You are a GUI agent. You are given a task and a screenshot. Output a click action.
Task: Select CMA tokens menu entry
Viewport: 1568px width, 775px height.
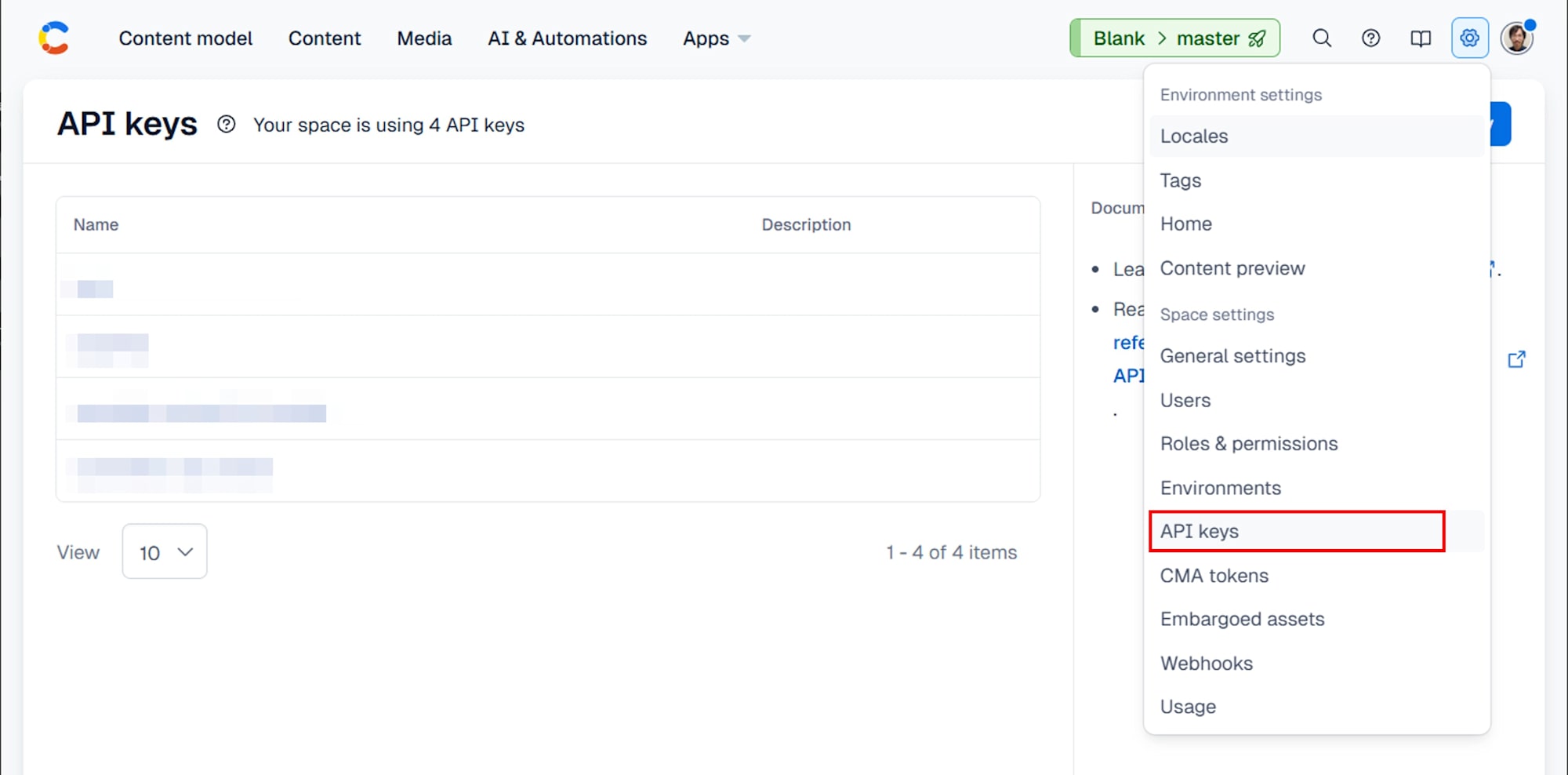[x=1214, y=576]
